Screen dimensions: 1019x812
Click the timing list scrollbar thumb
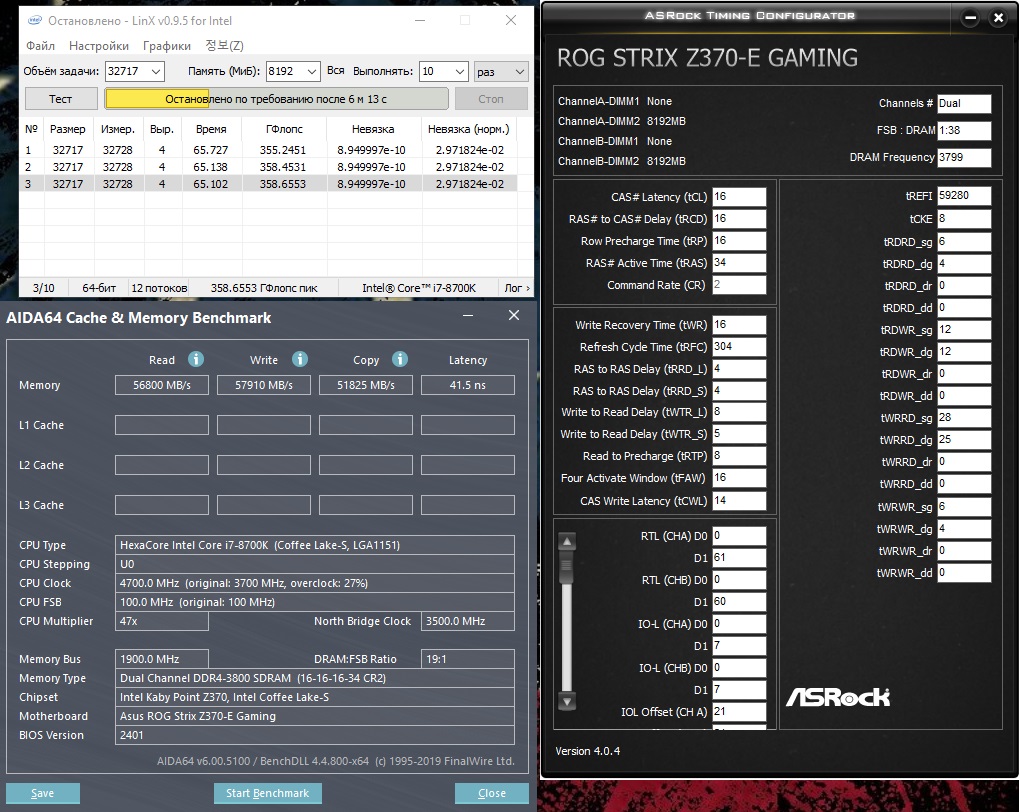point(567,566)
